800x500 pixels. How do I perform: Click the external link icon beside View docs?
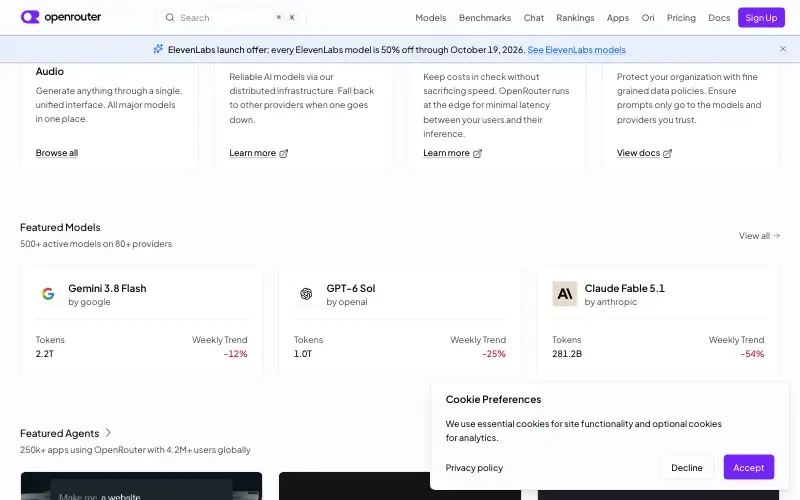click(x=667, y=153)
